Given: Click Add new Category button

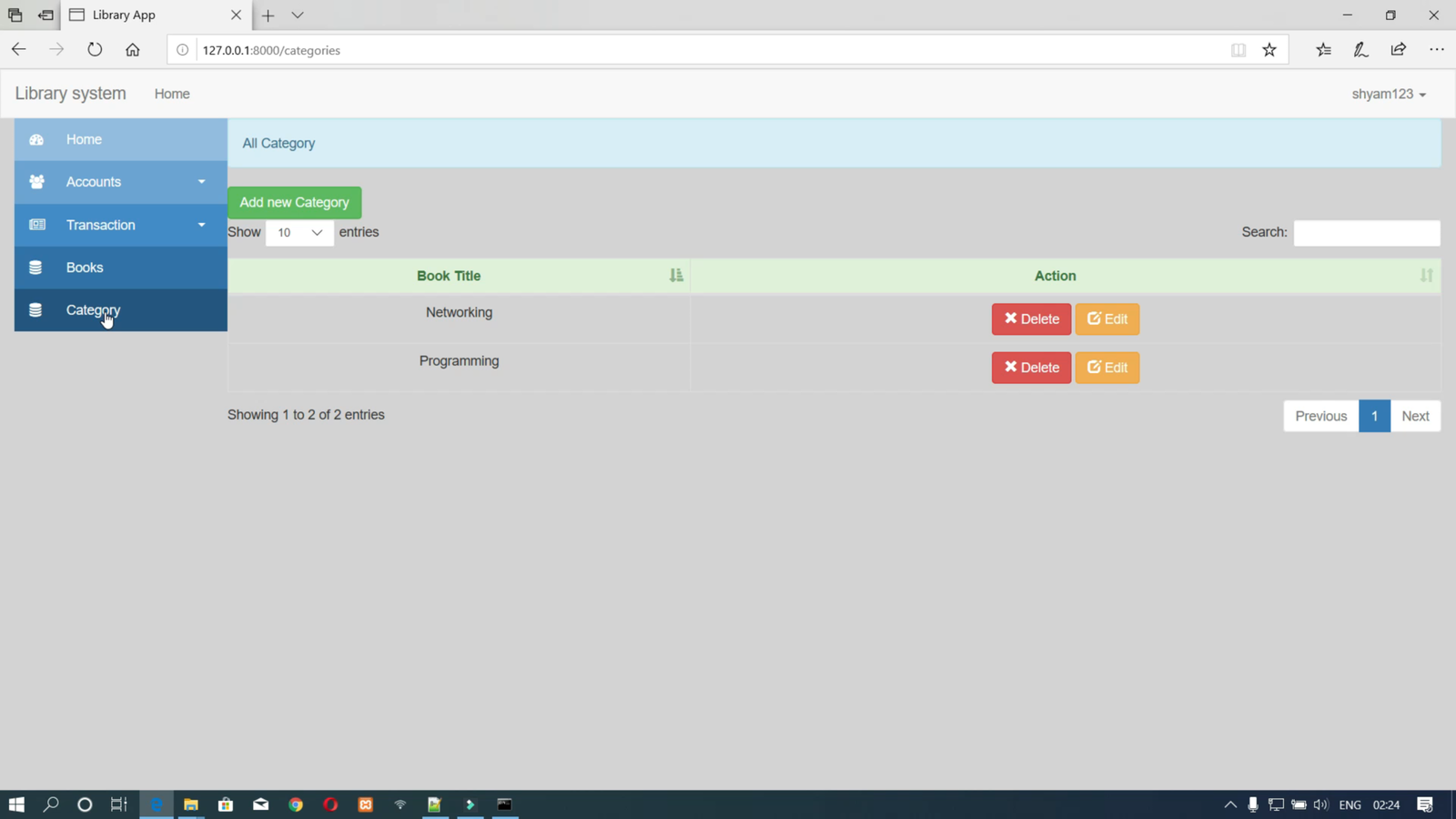Looking at the screenshot, I should pyautogui.click(x=294, y=203).
